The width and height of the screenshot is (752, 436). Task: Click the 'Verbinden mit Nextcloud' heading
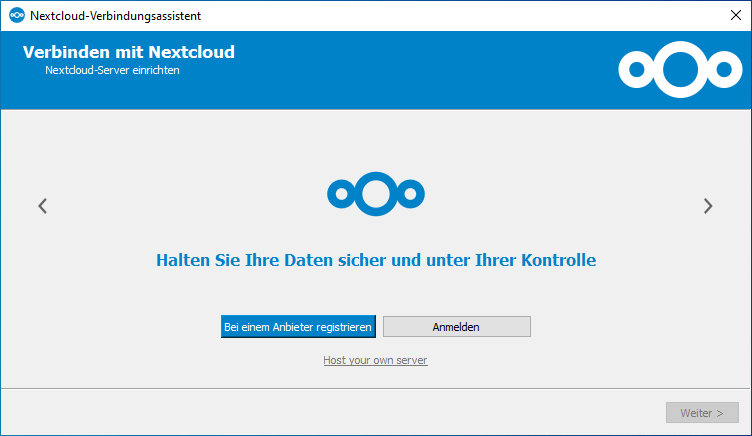coord(129,52)
